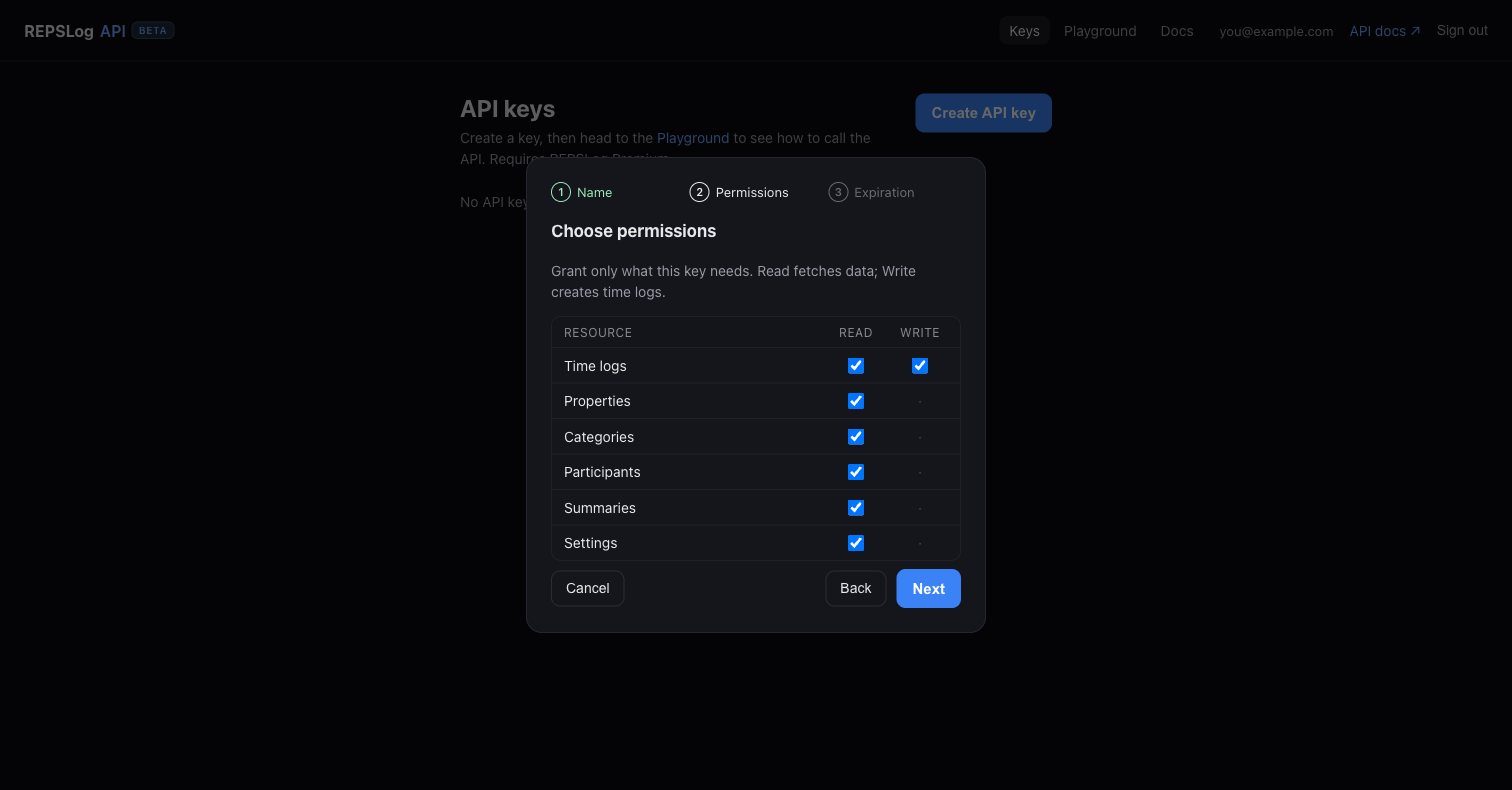Go Back to previous step
The height and width of the screenshot is (790, 1512).
855,588
